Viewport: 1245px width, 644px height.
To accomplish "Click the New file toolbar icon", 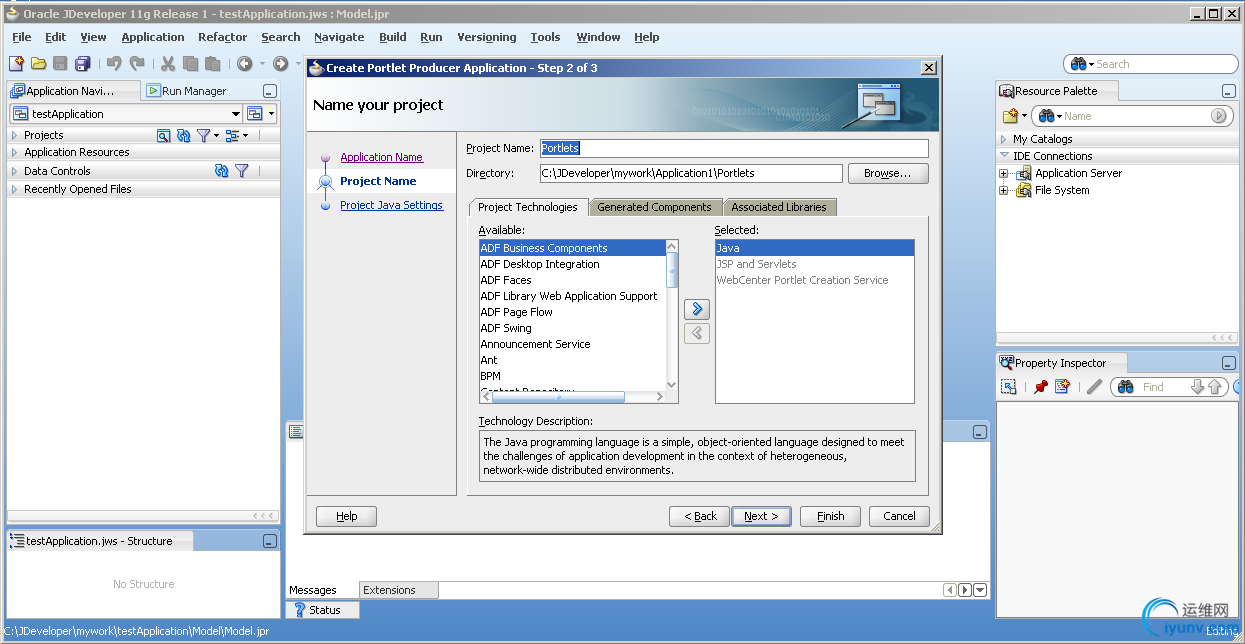I will (16, 64).
